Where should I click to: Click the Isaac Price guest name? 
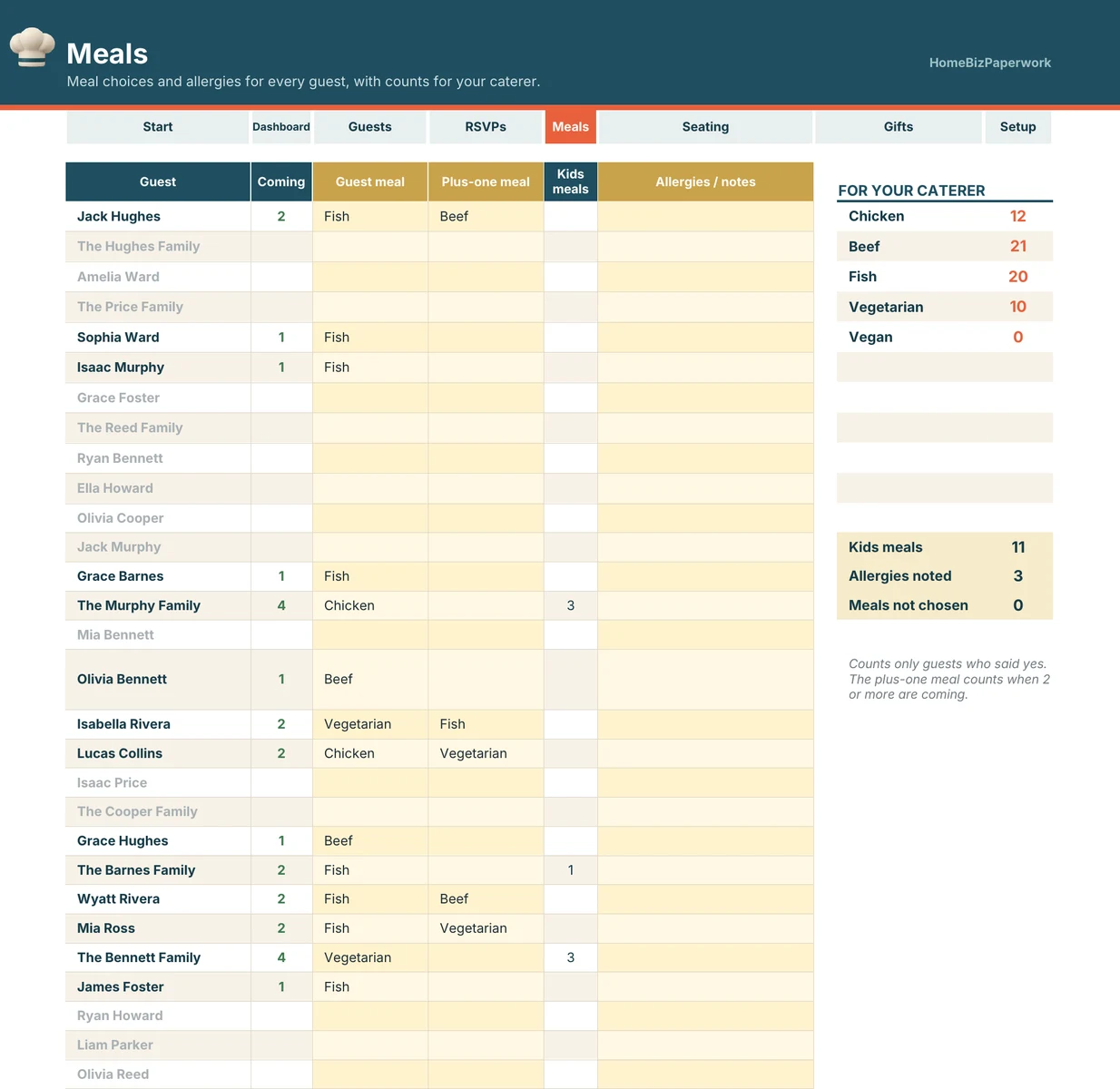[112, 782]
